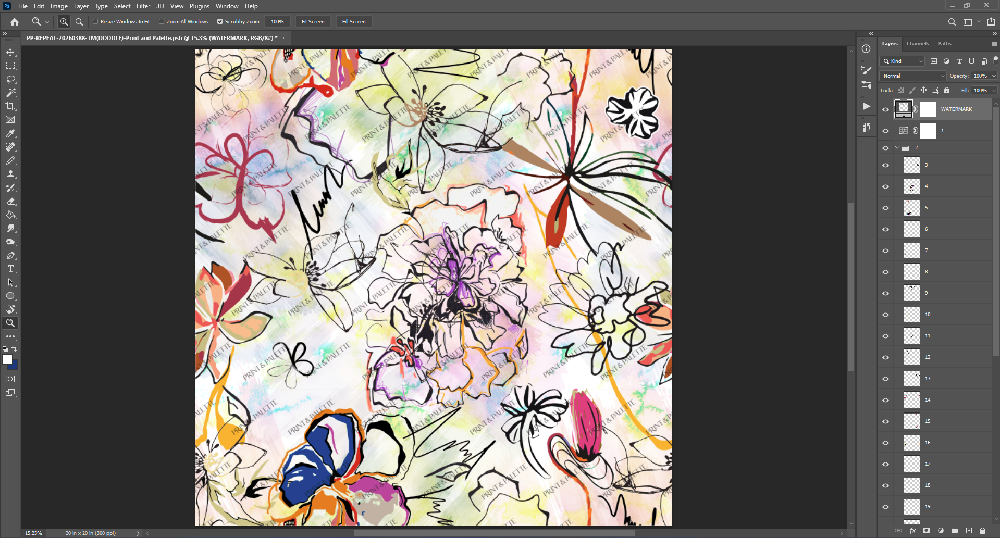Select the Eraser tool
Screen dimensions: 1000x538
pos(10,201)
